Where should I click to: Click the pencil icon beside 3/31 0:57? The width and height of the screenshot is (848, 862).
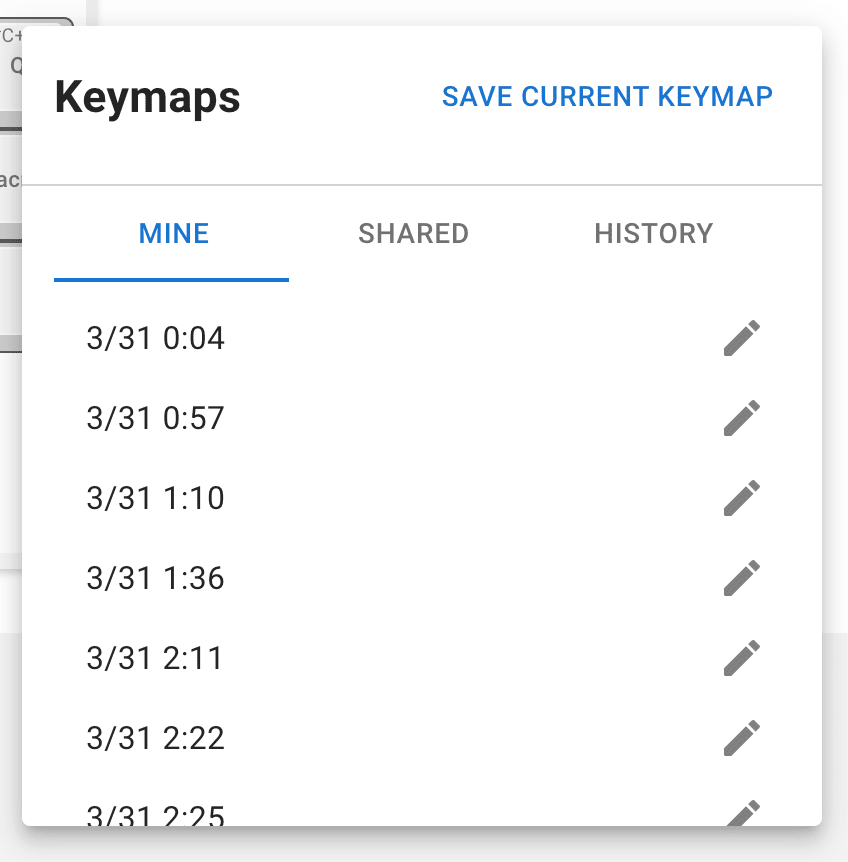[x=742, y=418]
